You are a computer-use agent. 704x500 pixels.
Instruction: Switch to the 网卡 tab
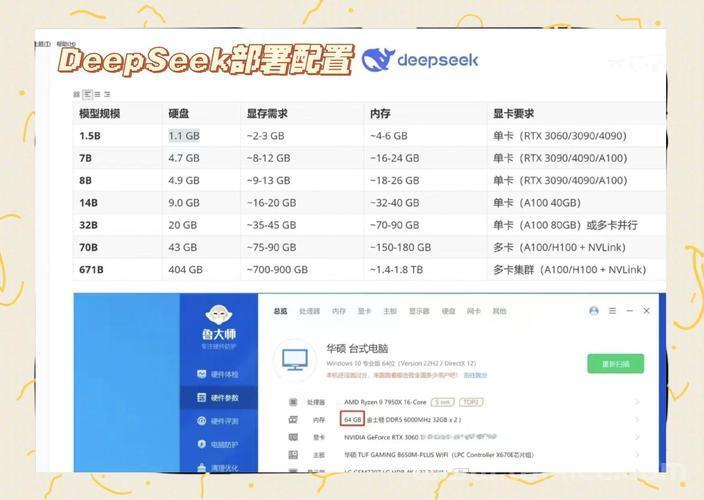[474, 311]
